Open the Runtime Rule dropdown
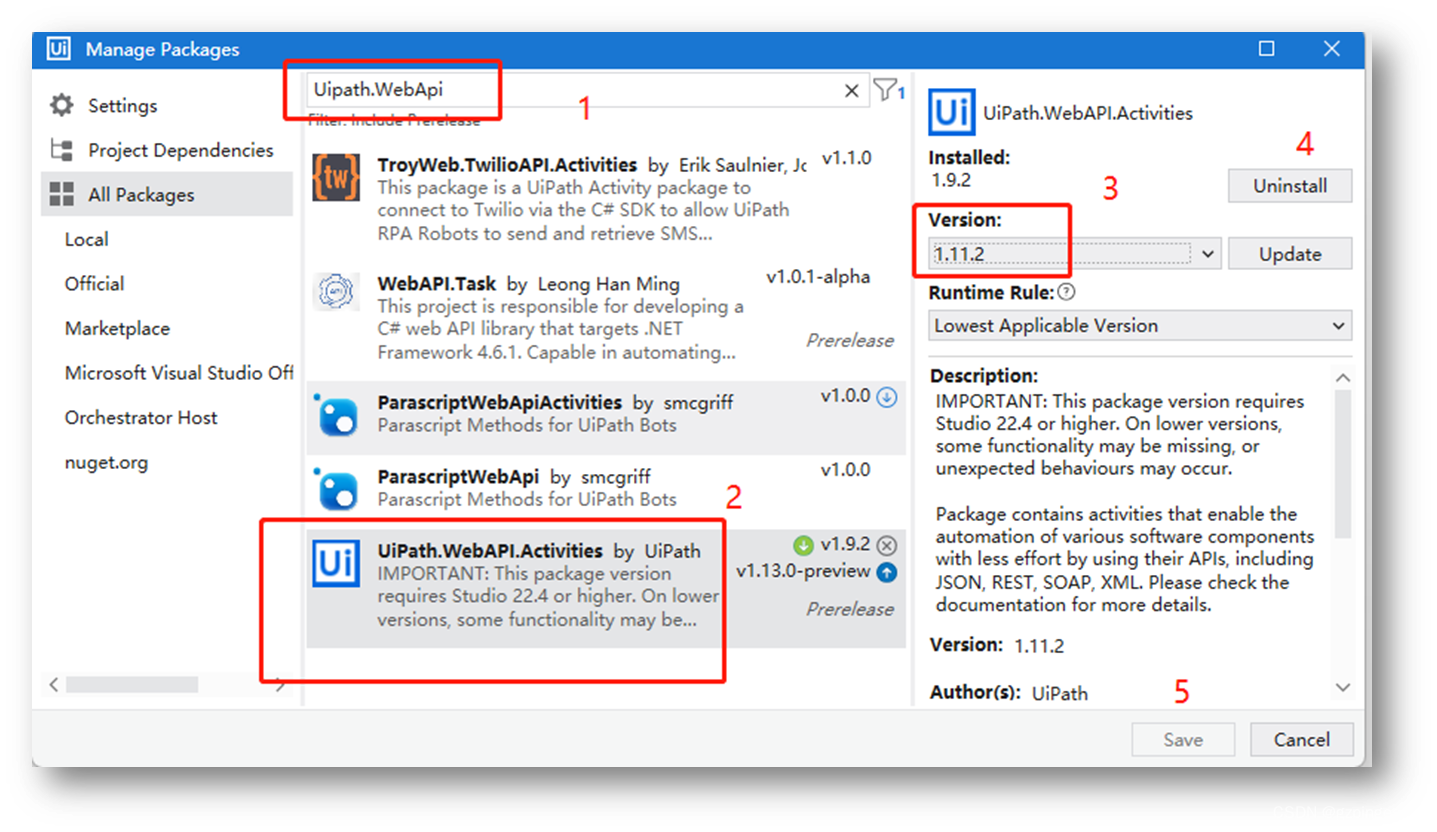The width and height of the screenshot is (1437, 832). tap(1140, 325)
